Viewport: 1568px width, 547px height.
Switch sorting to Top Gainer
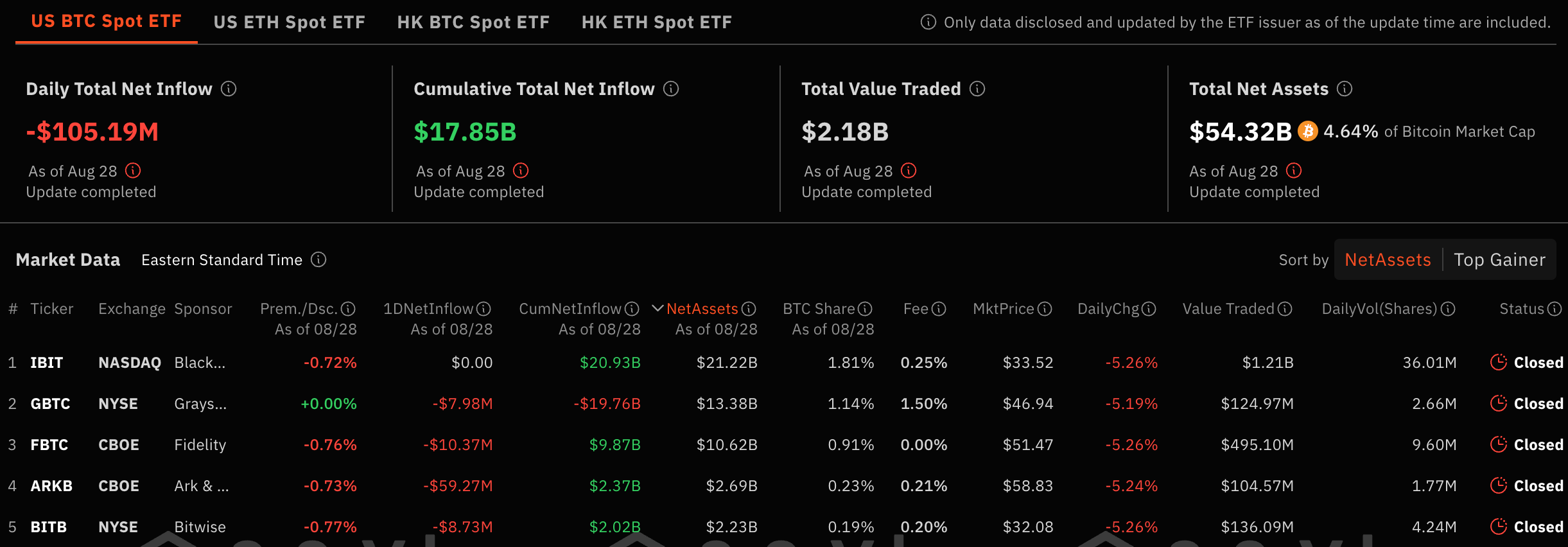(x=1499, y=259)
